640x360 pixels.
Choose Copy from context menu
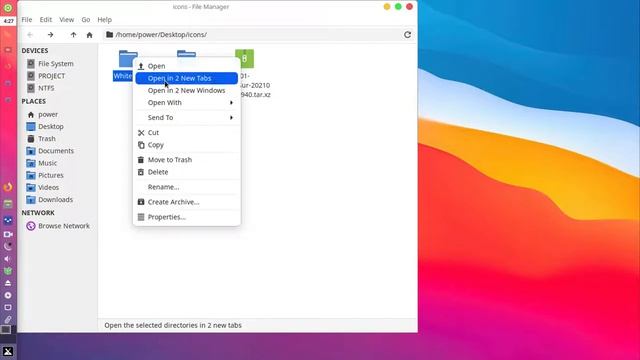coord(187,145)
